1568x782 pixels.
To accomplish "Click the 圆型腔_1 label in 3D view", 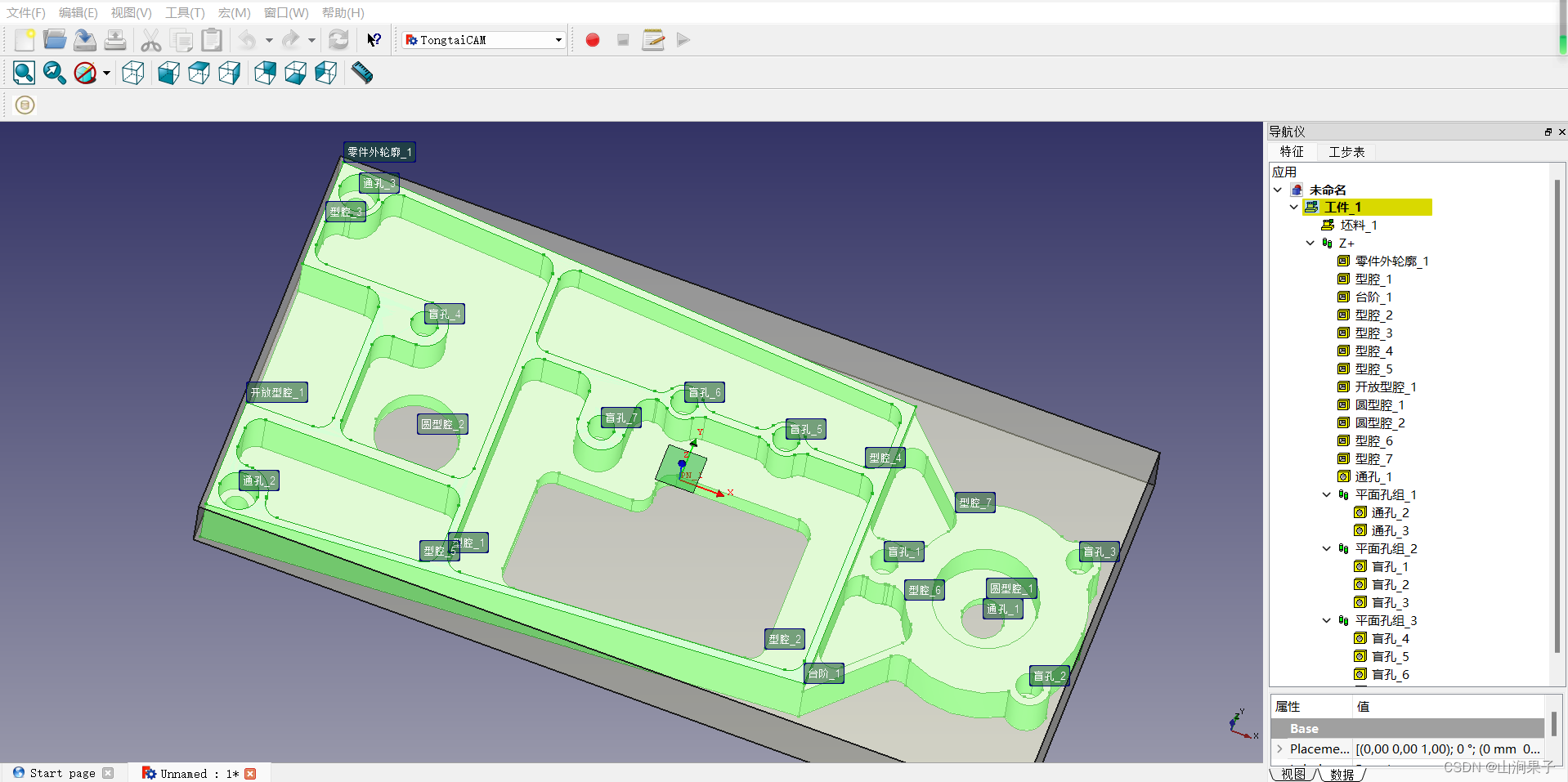I will pyautogui.click(x=1011, y=588).
